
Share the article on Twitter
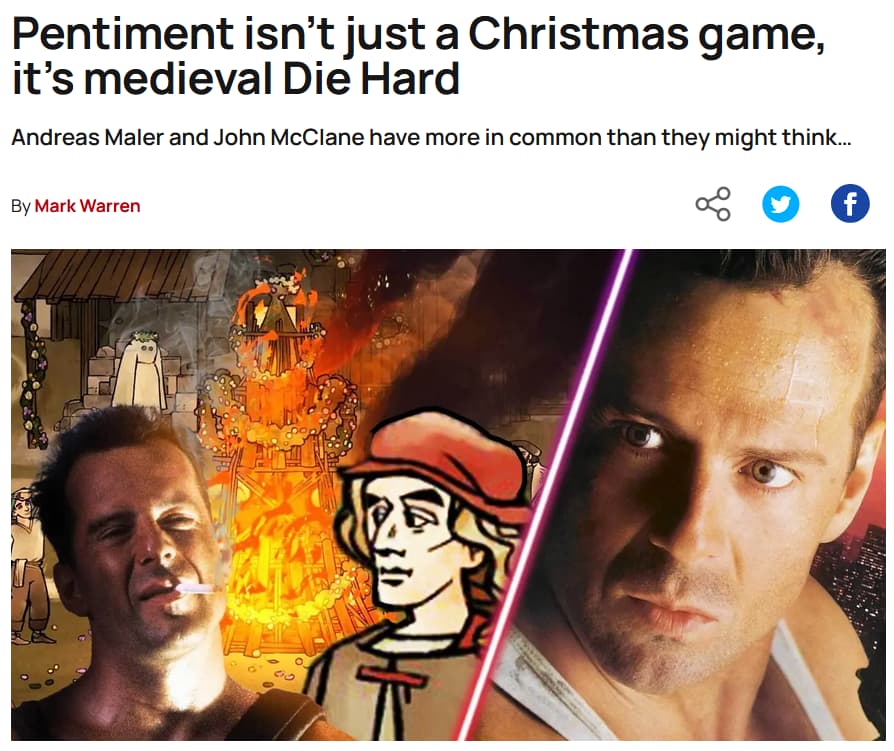pos(781,204)
